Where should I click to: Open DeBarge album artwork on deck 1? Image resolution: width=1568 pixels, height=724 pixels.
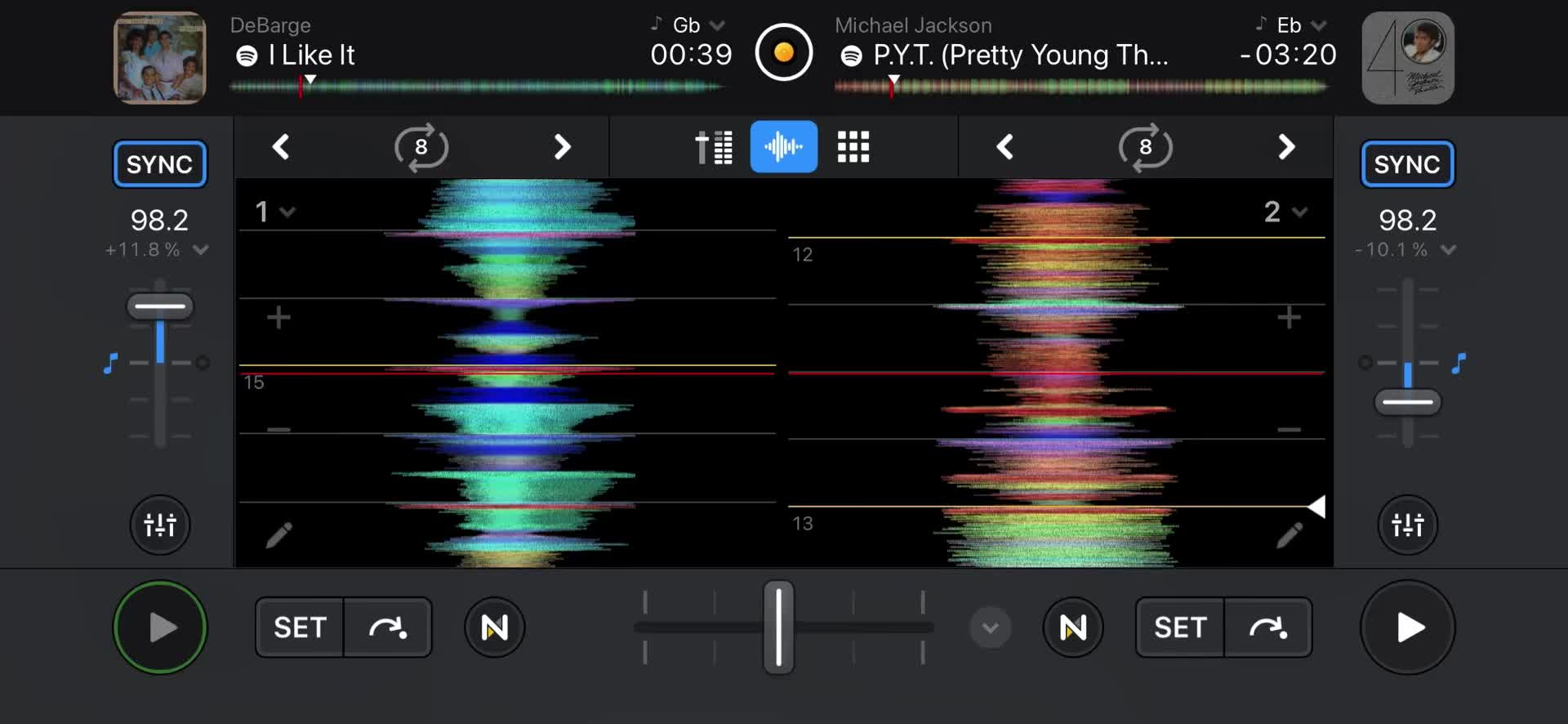159,57
